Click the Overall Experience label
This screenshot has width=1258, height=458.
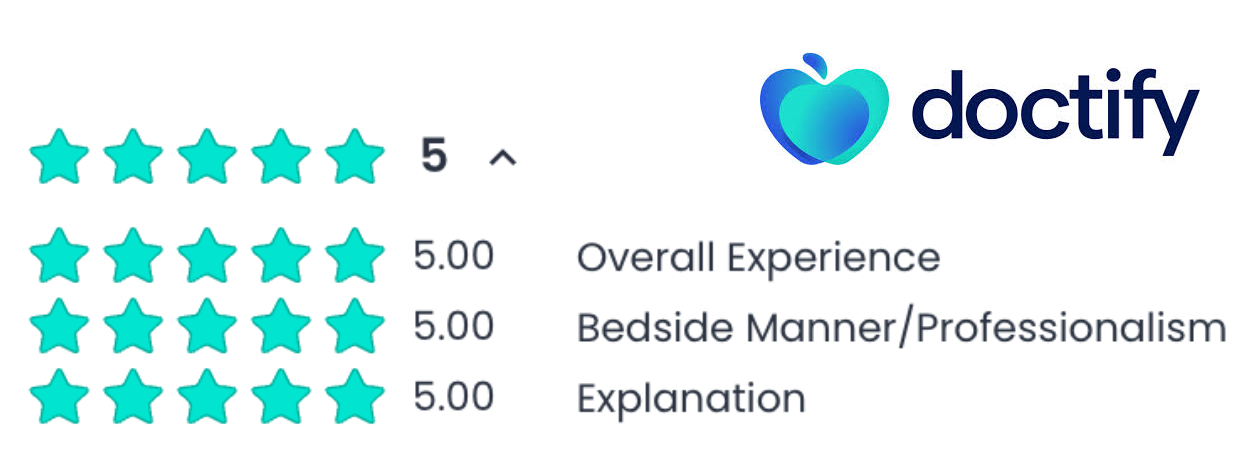point(758,258)
